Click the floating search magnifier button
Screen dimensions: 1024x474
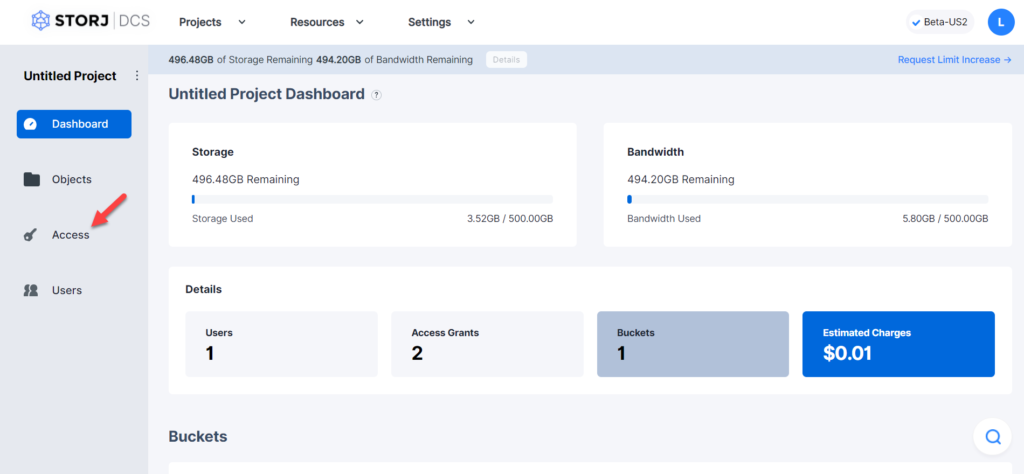coord(993,436)
